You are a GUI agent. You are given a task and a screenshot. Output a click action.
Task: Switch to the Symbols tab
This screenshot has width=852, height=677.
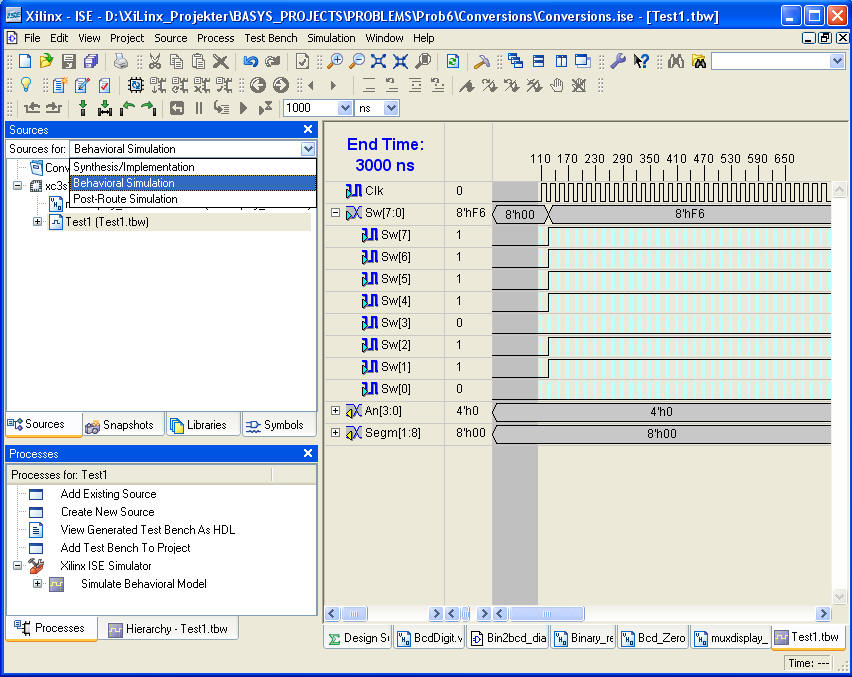(x=278, y=425)
